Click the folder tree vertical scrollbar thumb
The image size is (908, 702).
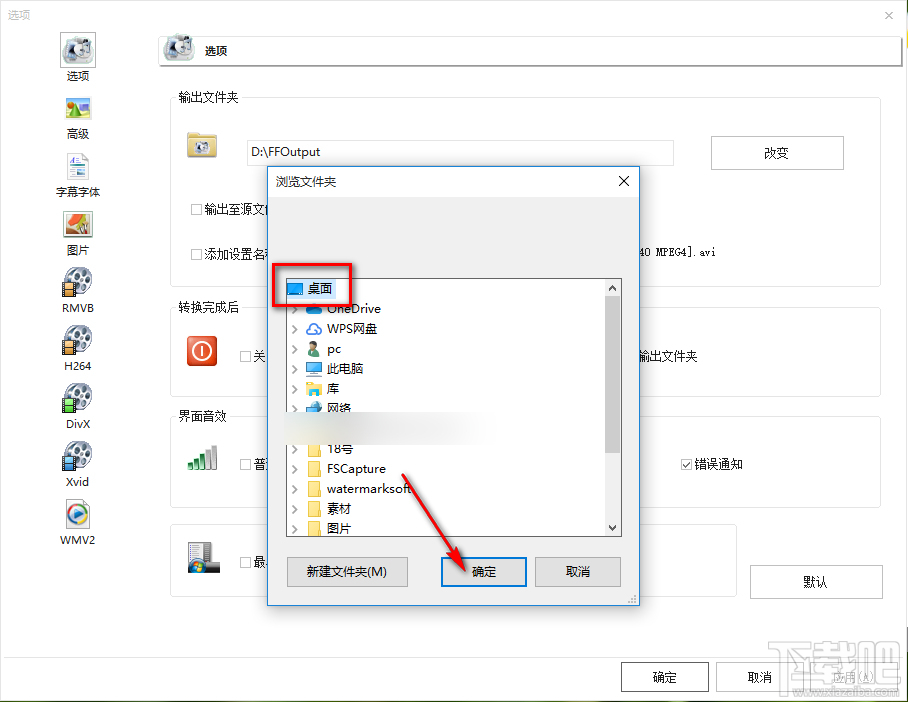tap(613, 374)
